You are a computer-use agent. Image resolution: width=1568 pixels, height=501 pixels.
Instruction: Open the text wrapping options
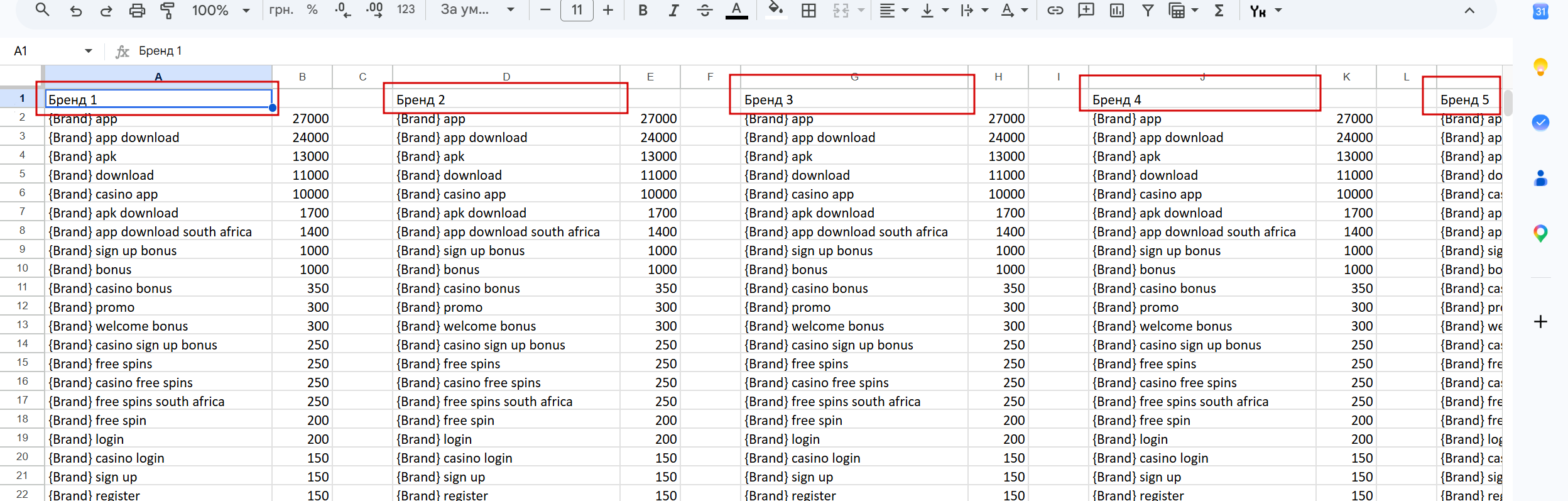point(974,10)
